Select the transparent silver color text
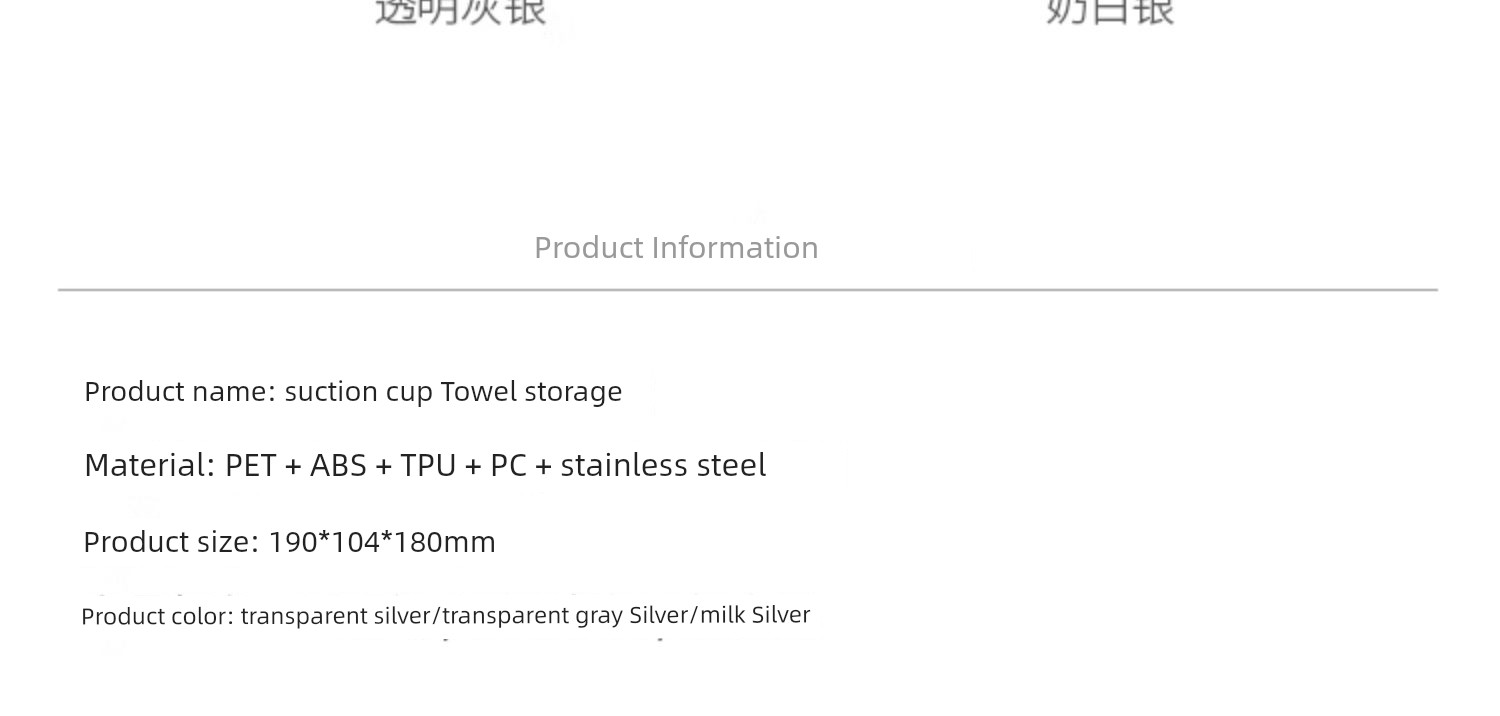 335,616
